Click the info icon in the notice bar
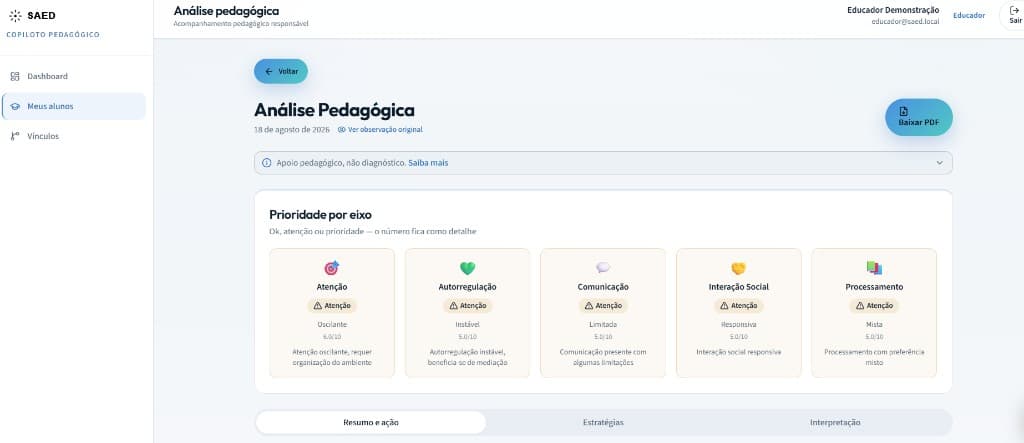1024x443 pixels. (266, 163)
